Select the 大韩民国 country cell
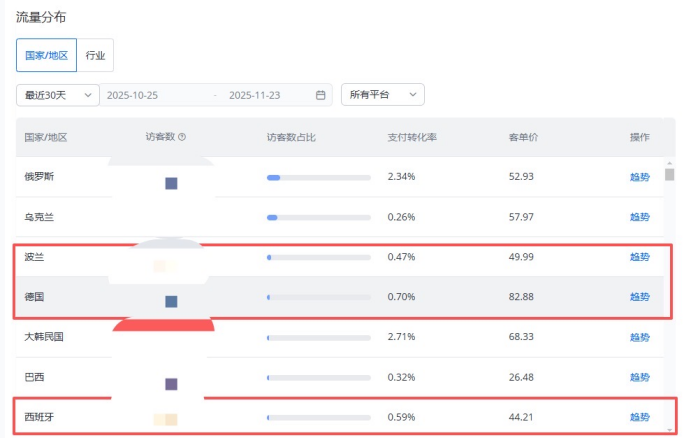692x438 pixels. pyautogui.click(x=44, y=337)
